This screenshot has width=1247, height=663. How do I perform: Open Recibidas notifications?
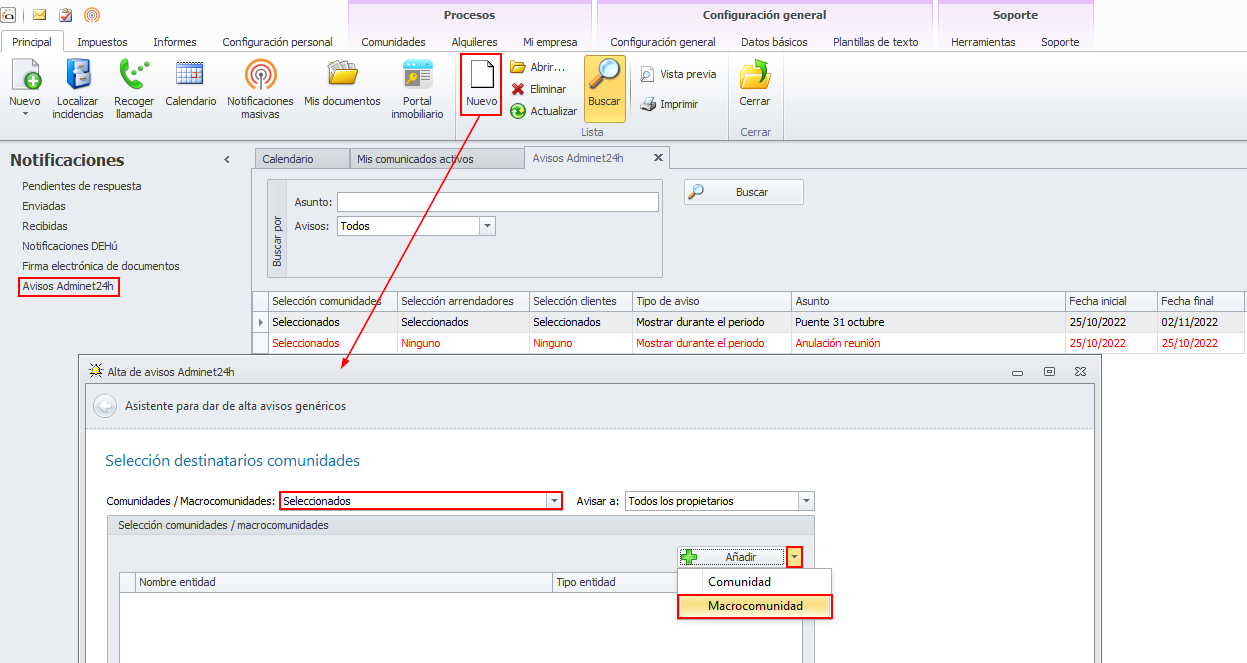pos(45,226)
